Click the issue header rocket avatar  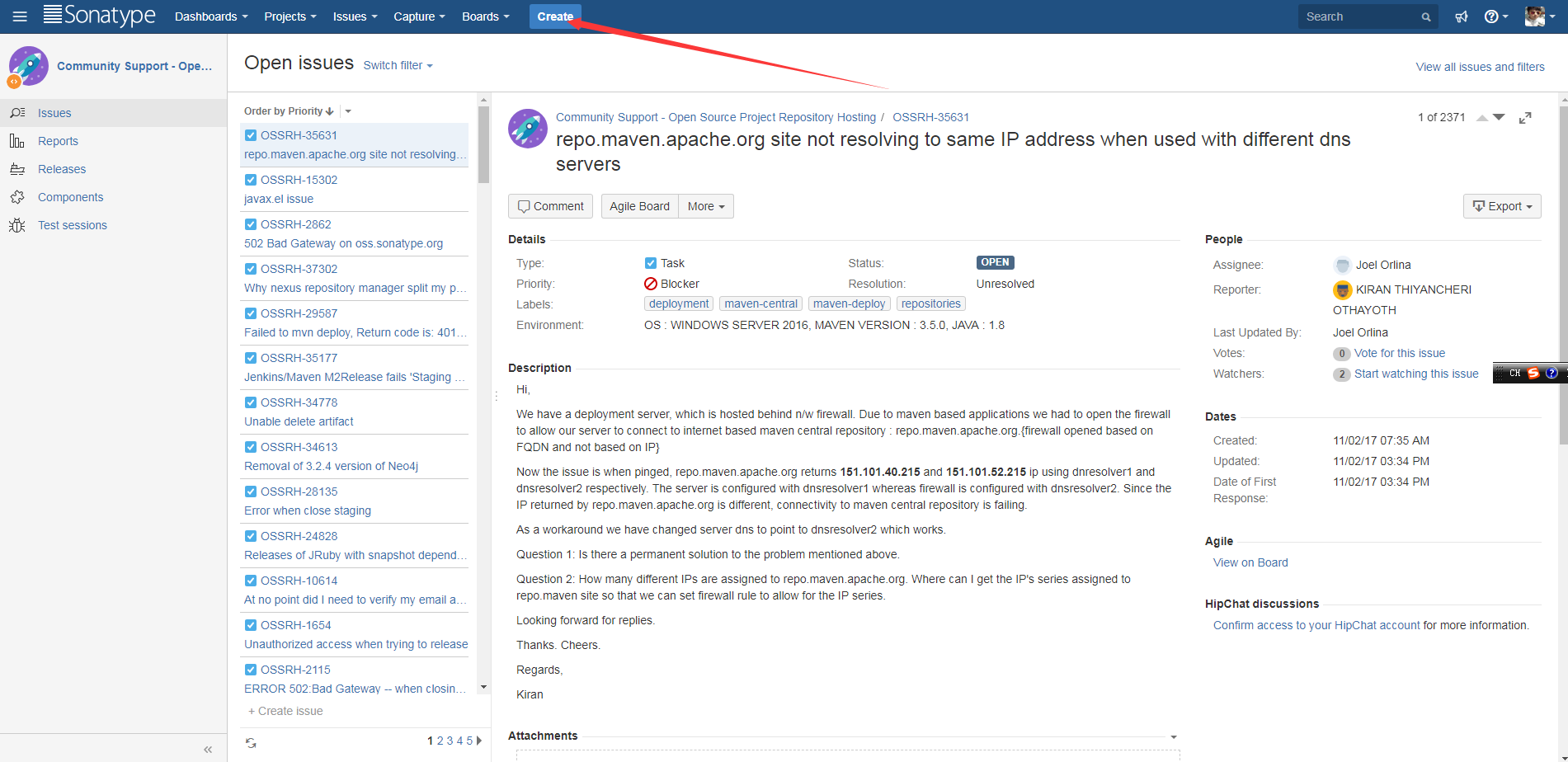pyautogui.click(x=528, y=129)
